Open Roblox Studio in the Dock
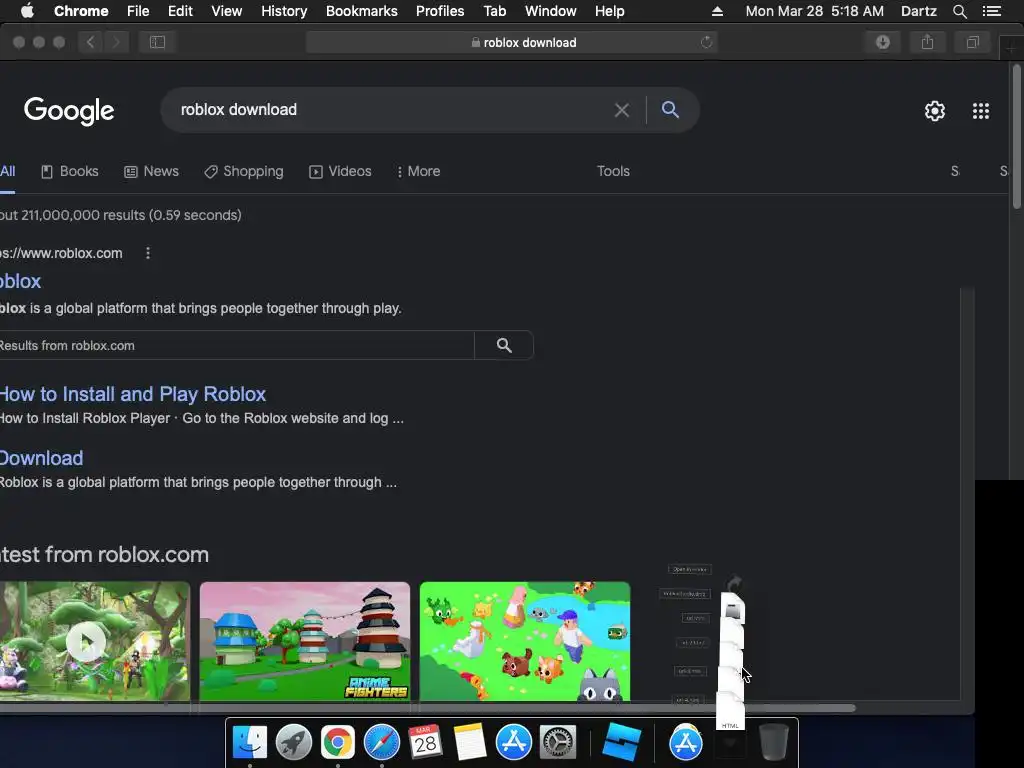The image size is (1024, 768). pyautogui.click(x=622, y=743)
